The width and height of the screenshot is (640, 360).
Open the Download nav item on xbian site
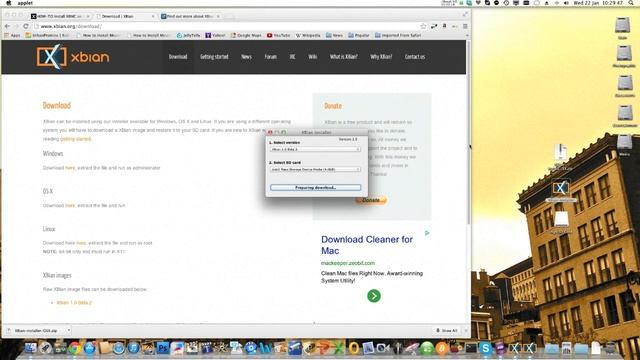[178, 57]
